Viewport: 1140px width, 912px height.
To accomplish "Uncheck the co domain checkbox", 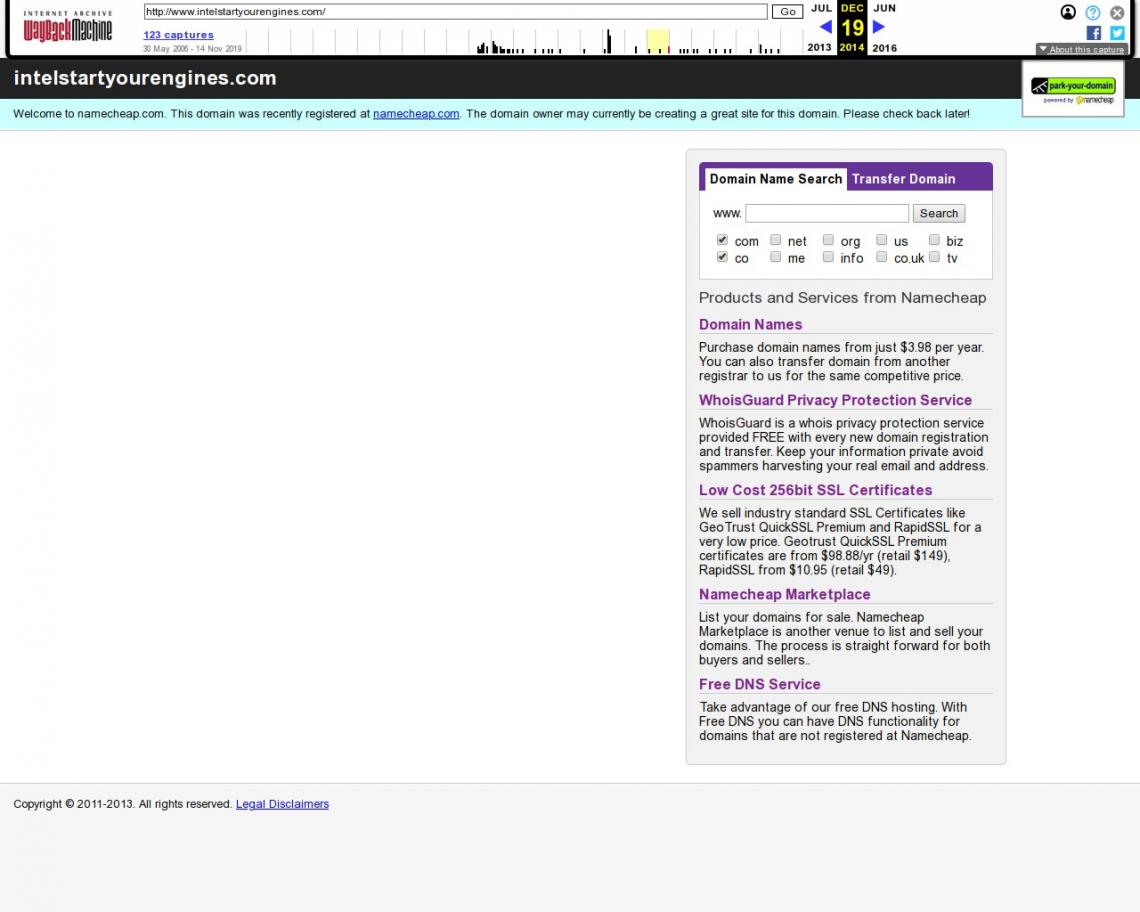I will click(x=722, y=257).
